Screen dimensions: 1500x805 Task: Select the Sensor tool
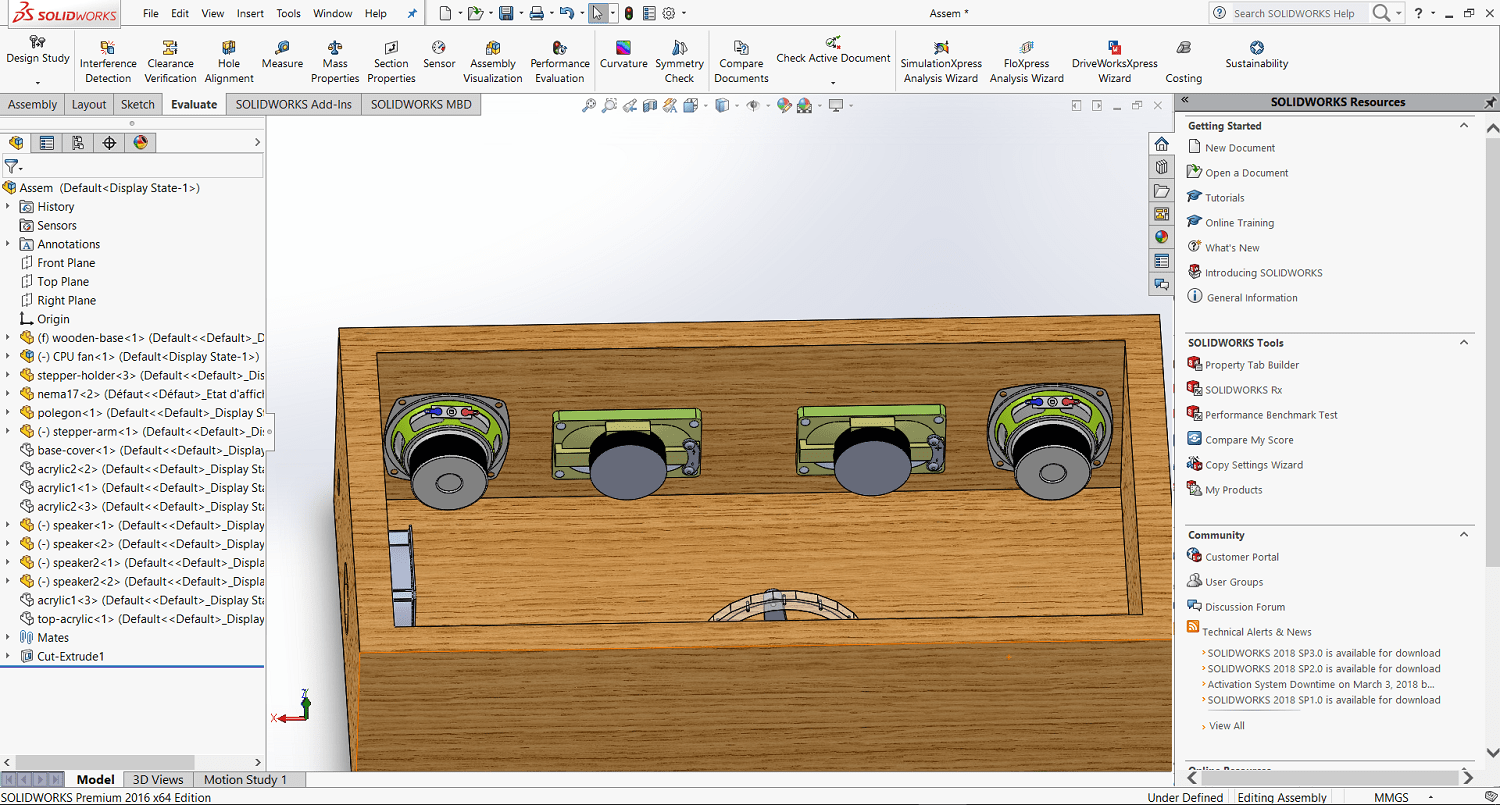point(439,55)
